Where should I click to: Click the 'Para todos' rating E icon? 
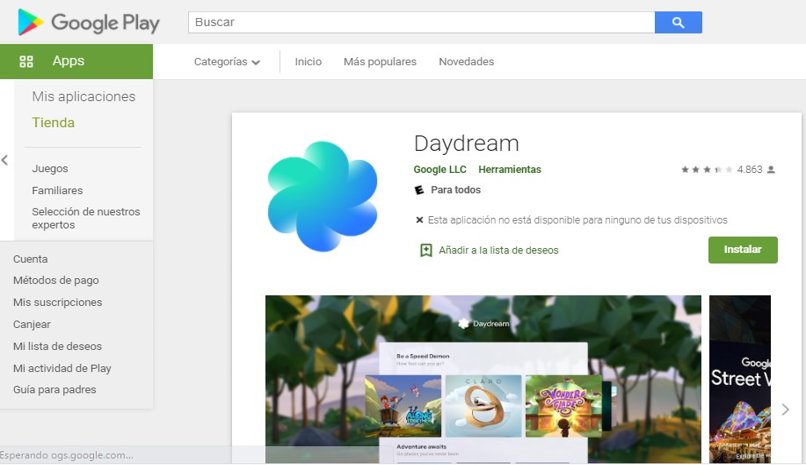click(419, 190)
